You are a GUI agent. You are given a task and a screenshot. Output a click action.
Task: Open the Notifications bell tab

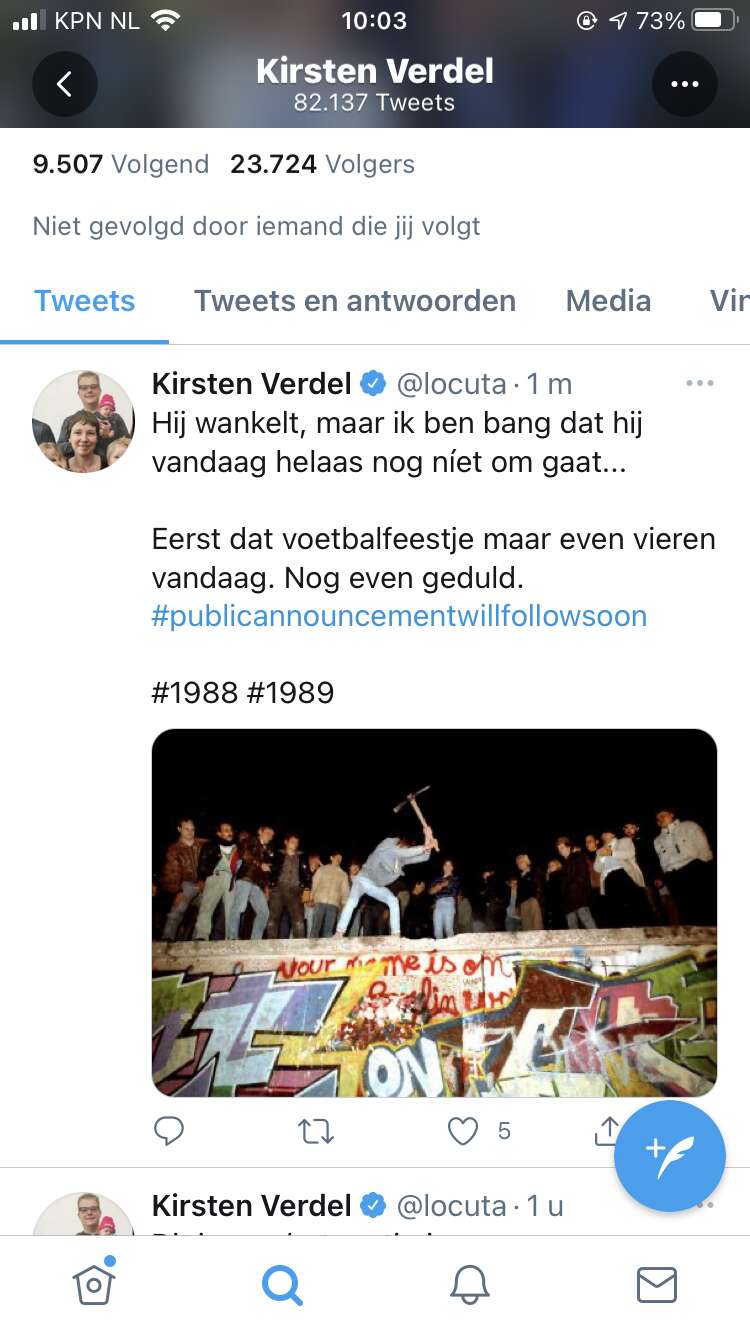tap(470, 1285)
